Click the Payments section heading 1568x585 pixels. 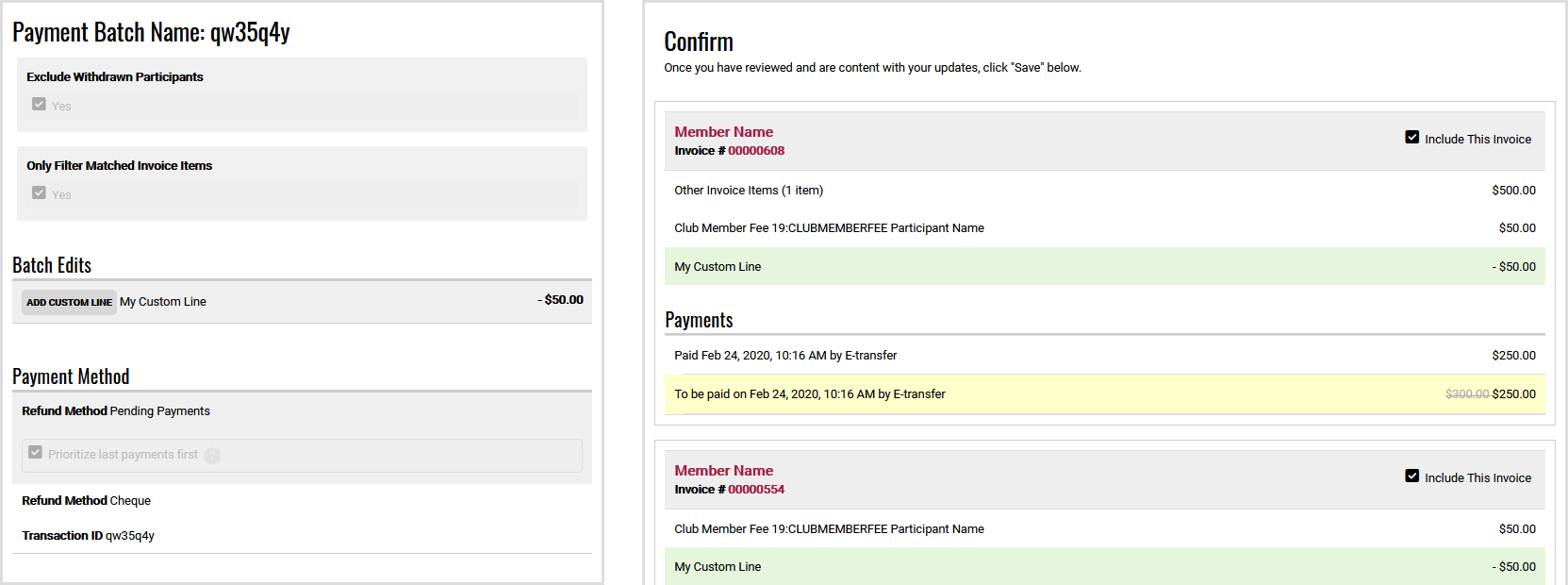pos(700,319)
